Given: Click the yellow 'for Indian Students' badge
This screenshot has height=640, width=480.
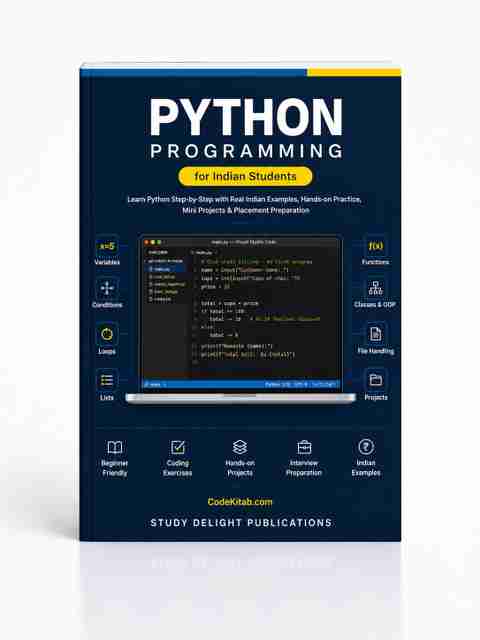Looking at the screenshot, I should [x=245, y=176].
